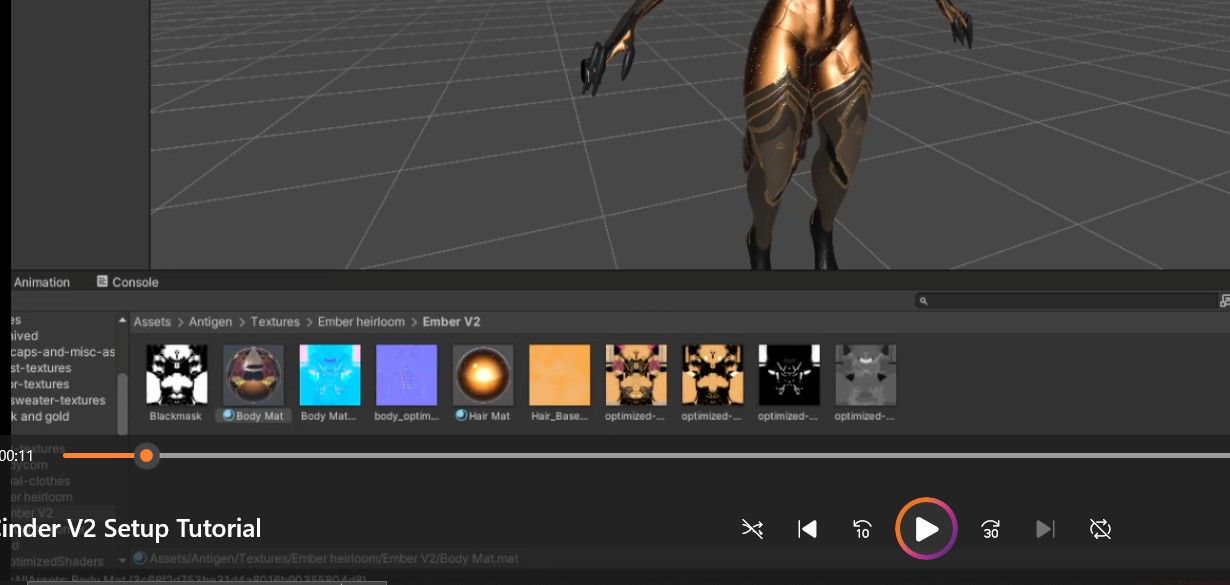Skip forward 30 seconds
This screenshot has width=1230, height=585.
[991, 529]
